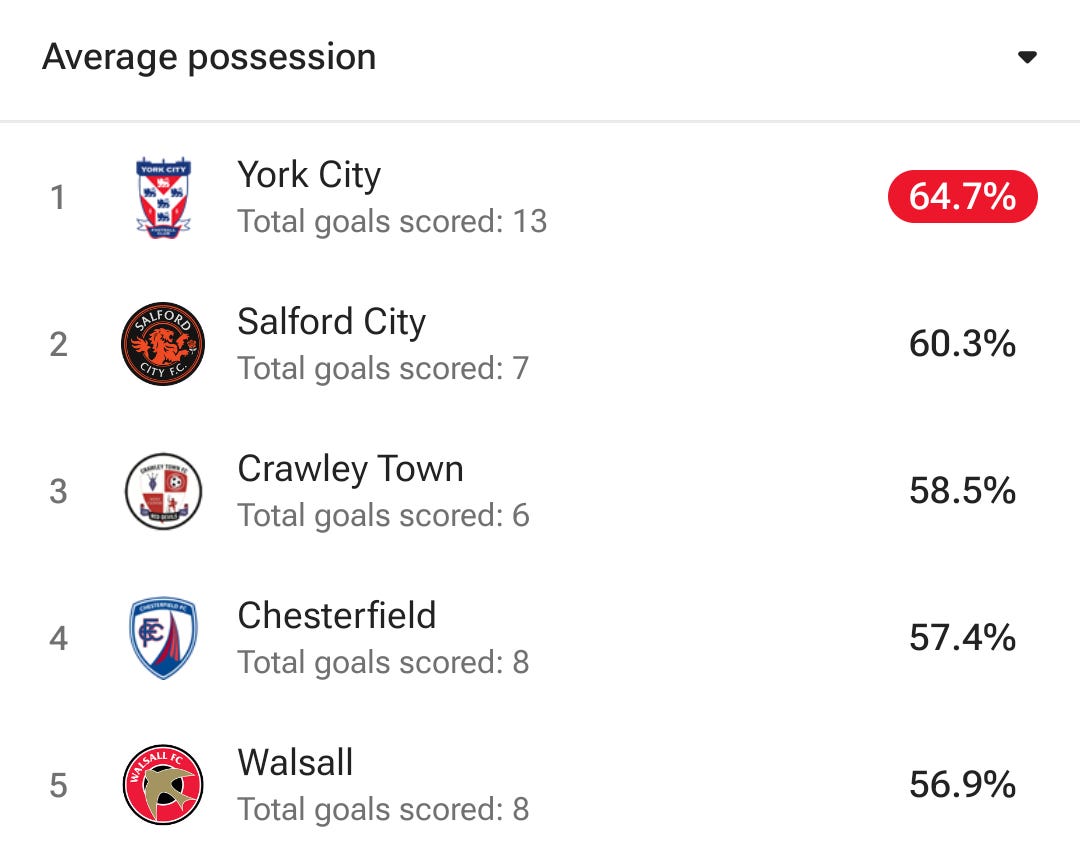Open the Chesterfield team name
The width and height of the screenshot is (1080, 854).
(337, 615)
